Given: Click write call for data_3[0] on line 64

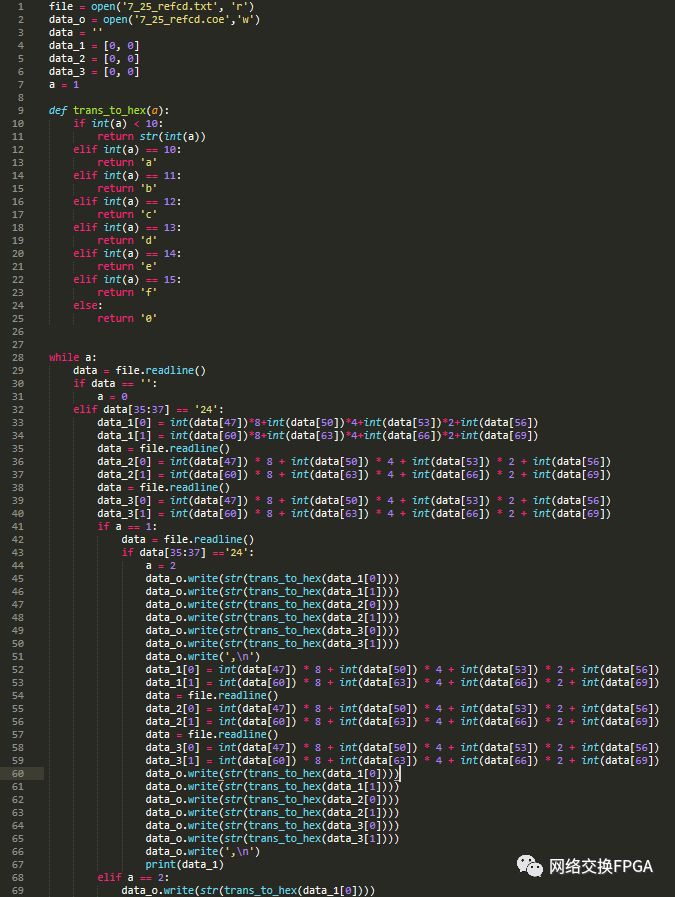Looking at the screenshot, I should point(272,825).
